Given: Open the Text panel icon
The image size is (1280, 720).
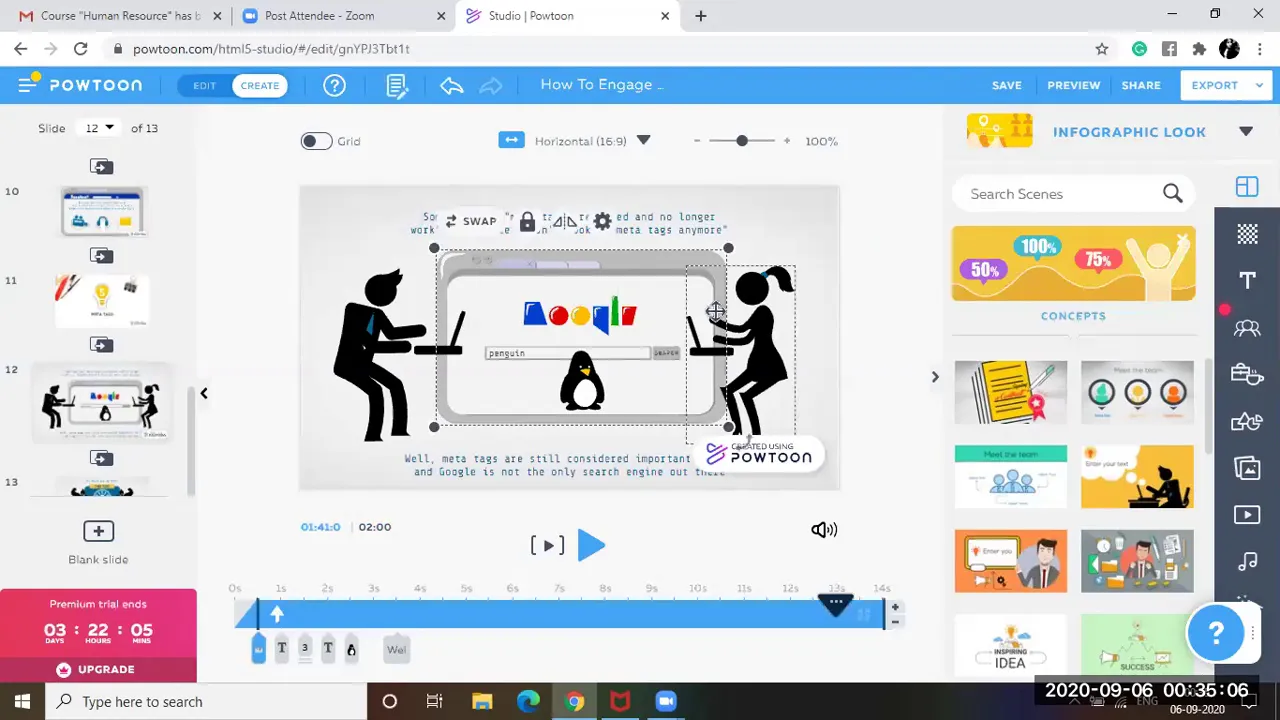Looking at the screenshot, I should point(1247,281).
